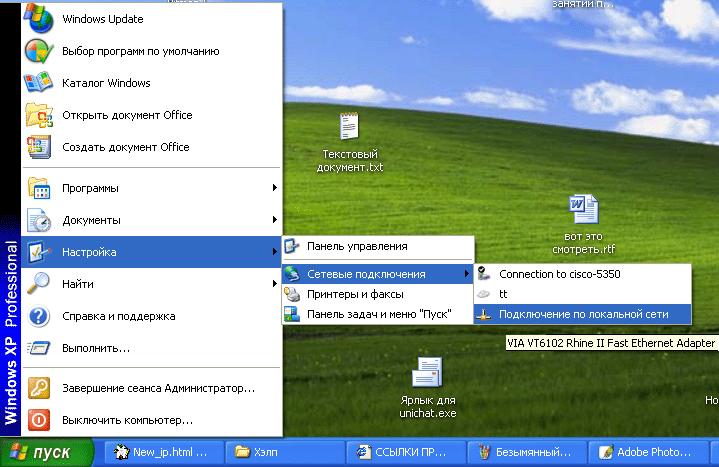Click the Каталог Windows icon

tap(39, 83)
